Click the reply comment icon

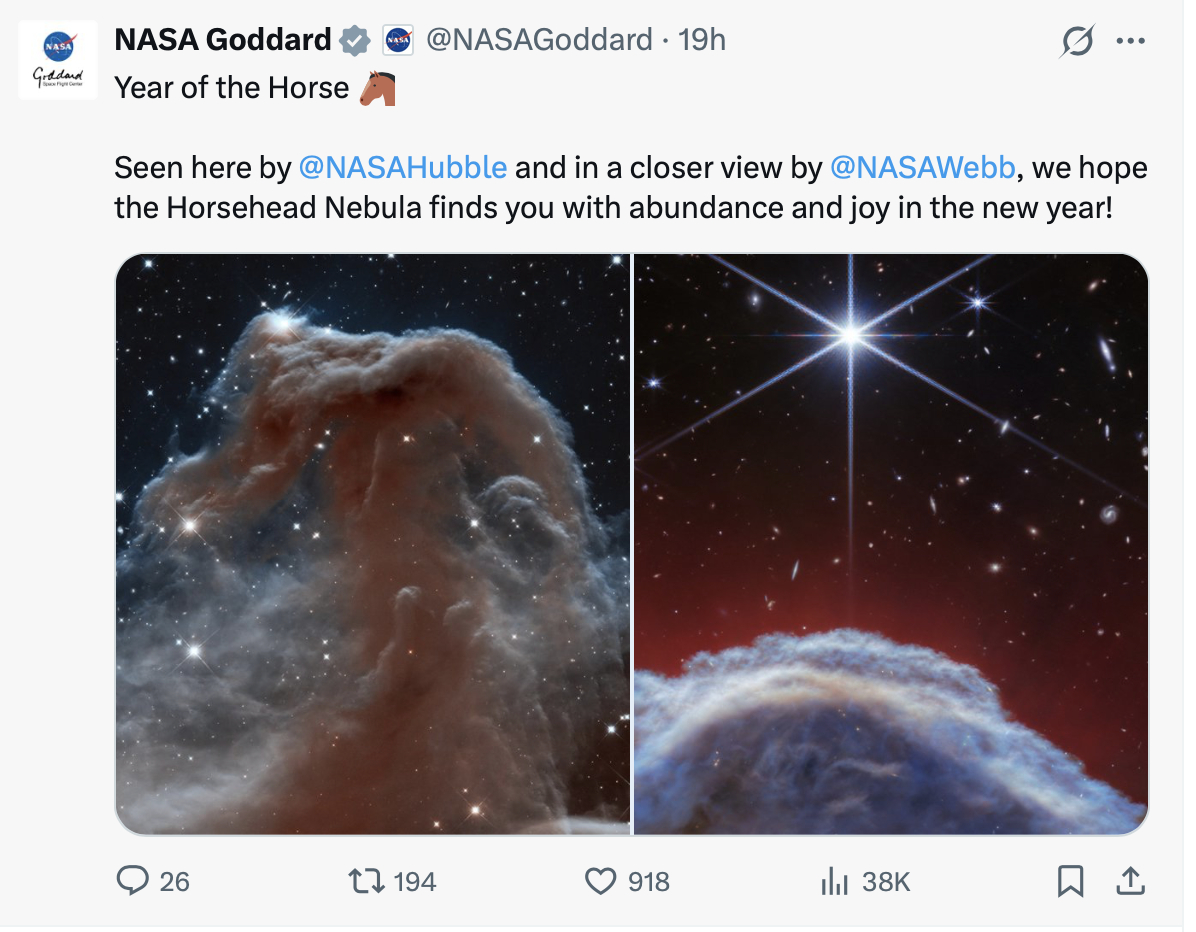click(132, 881)
